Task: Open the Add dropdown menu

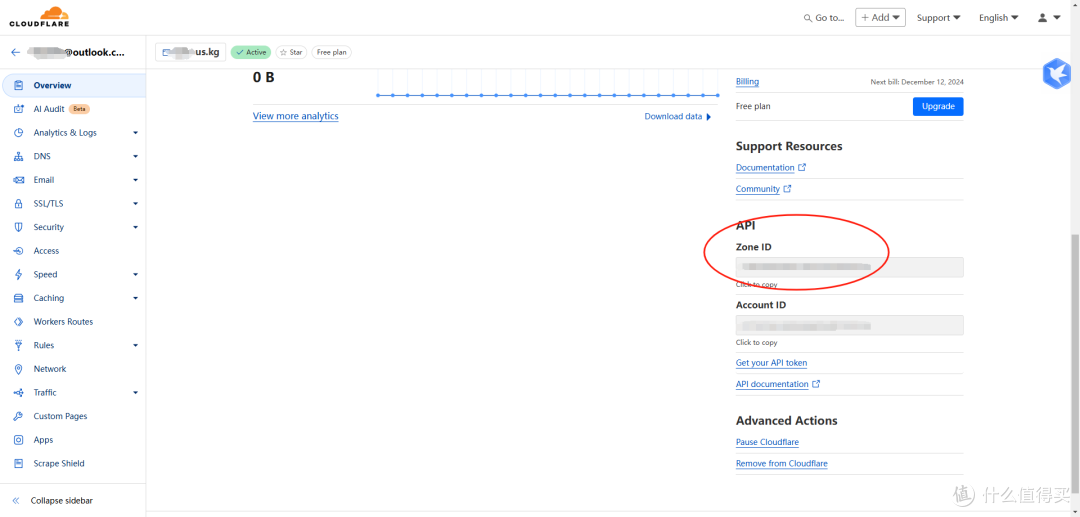Action: tap(880, 18)
